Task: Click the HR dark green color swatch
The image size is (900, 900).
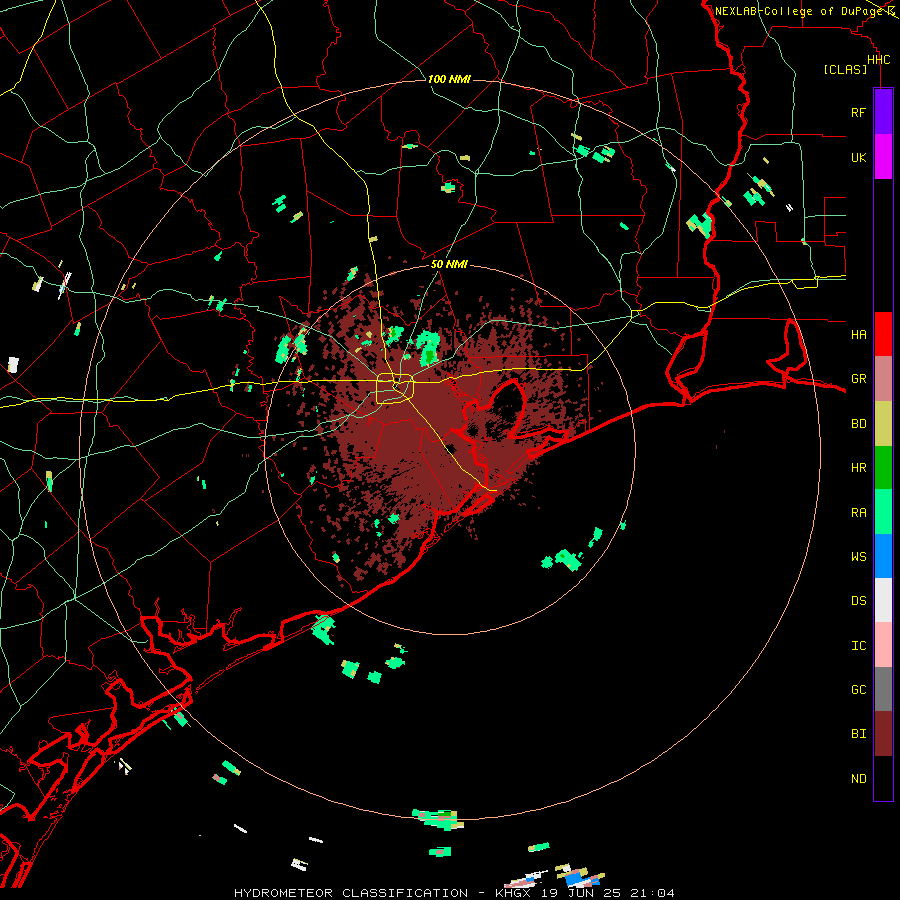Action: coord(883,468)
